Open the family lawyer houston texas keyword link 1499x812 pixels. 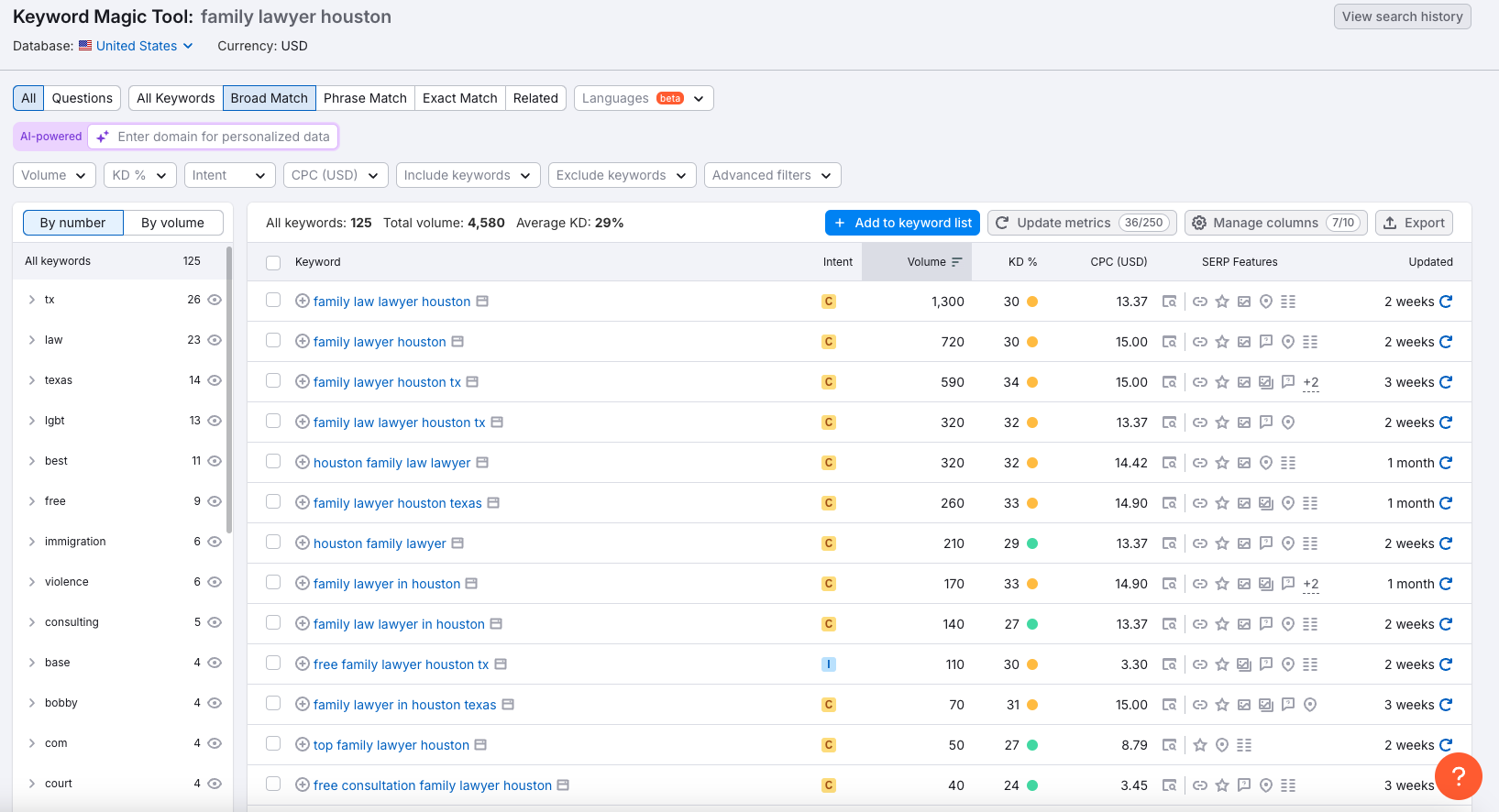coord(397,503)
